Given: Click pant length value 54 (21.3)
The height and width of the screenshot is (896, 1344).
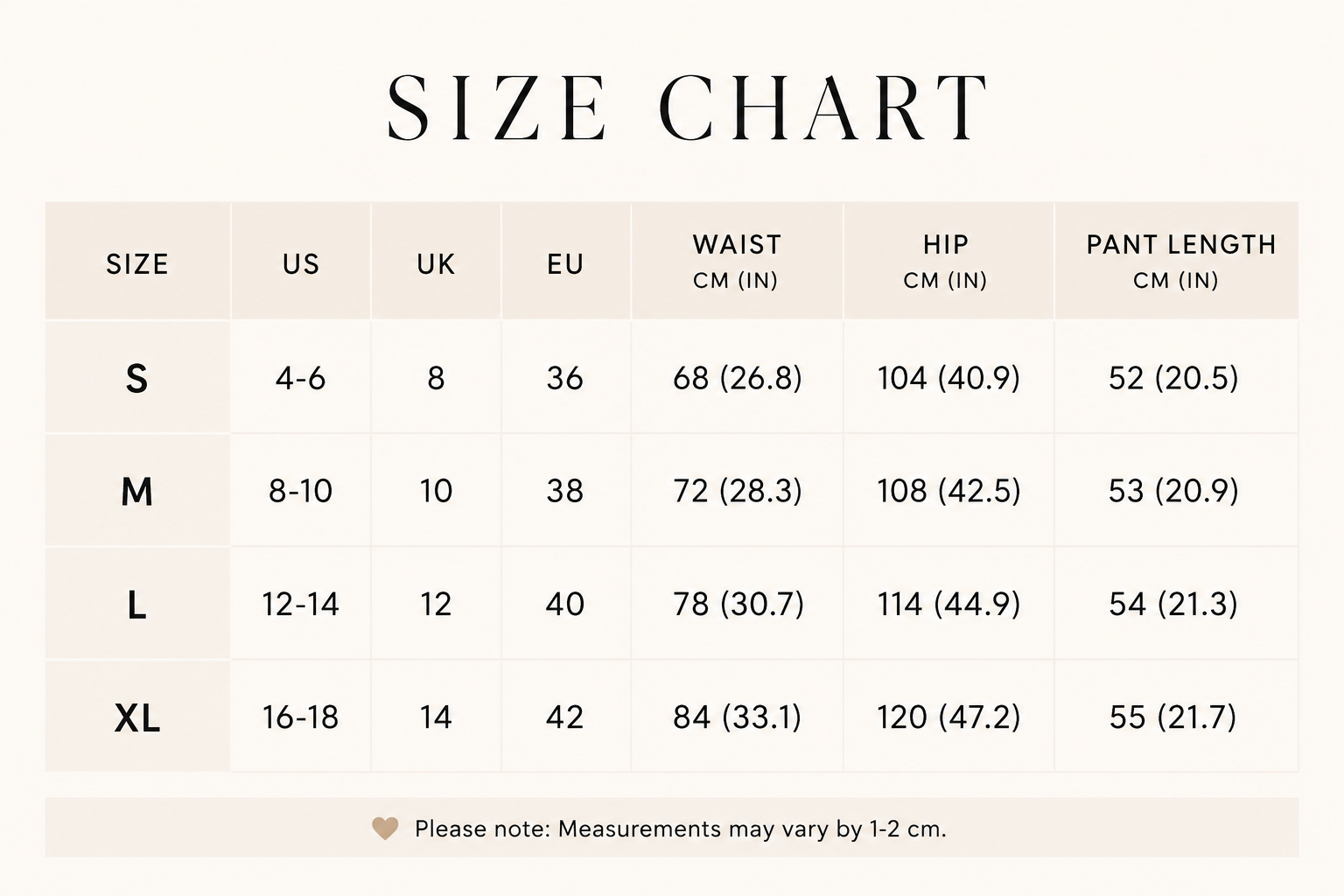Looking at the screenshot, I should (x=1173, y=604).
